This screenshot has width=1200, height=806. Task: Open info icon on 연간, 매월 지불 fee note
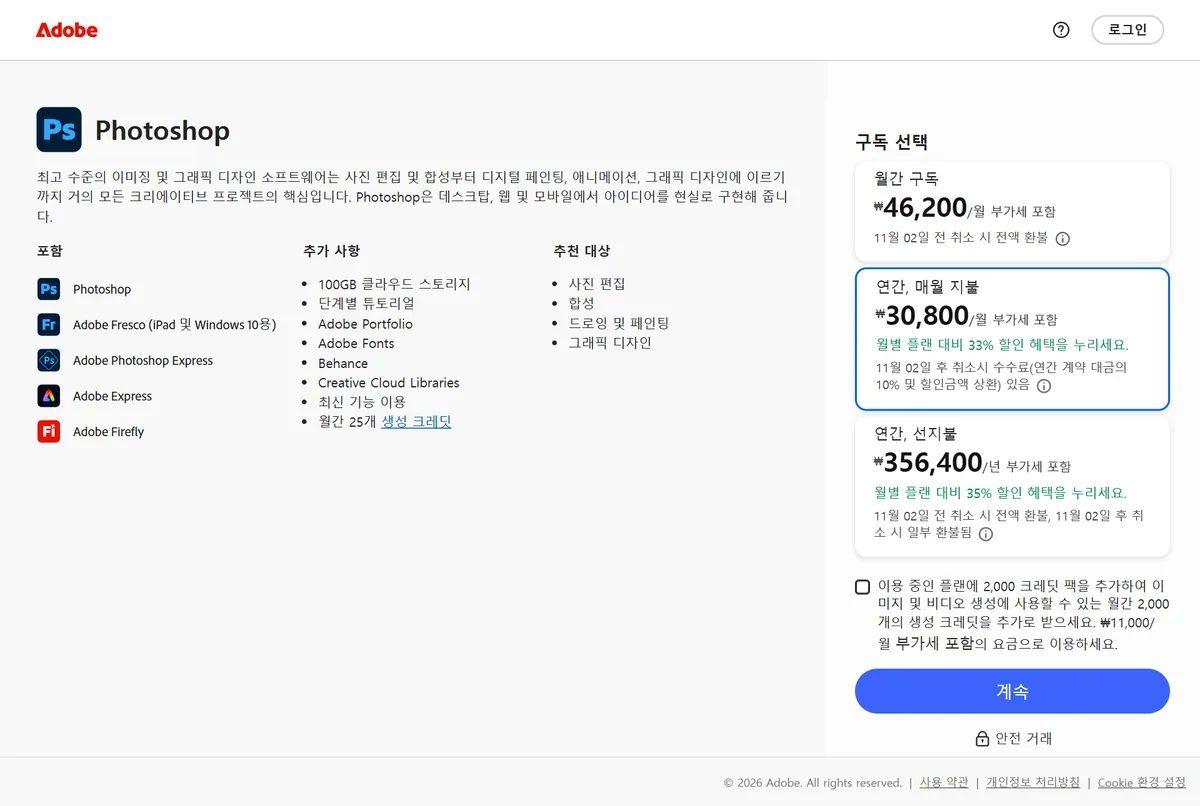[1044, 386]
